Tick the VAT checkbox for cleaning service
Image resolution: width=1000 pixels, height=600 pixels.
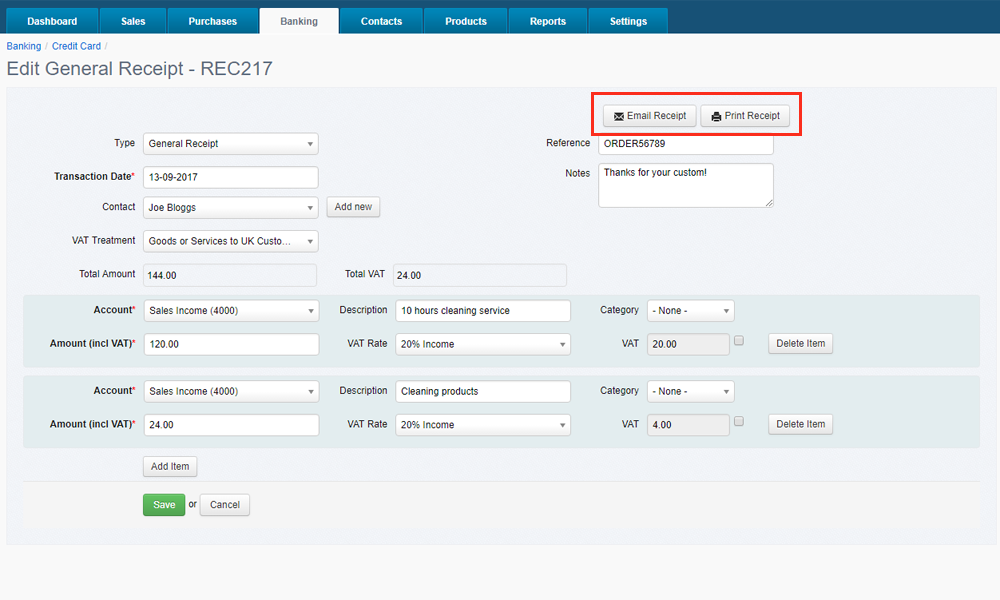coord(739,341)
